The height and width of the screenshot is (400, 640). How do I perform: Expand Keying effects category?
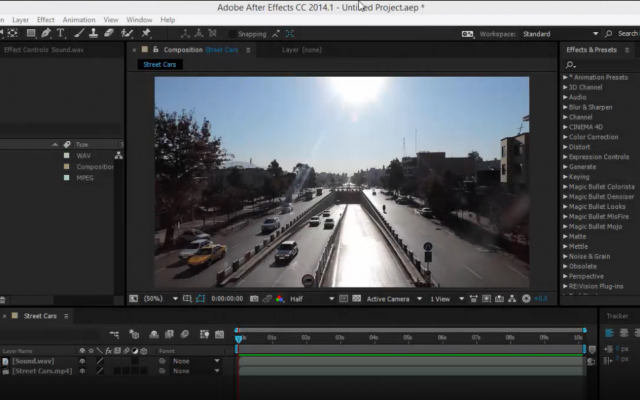coord(565,177)
